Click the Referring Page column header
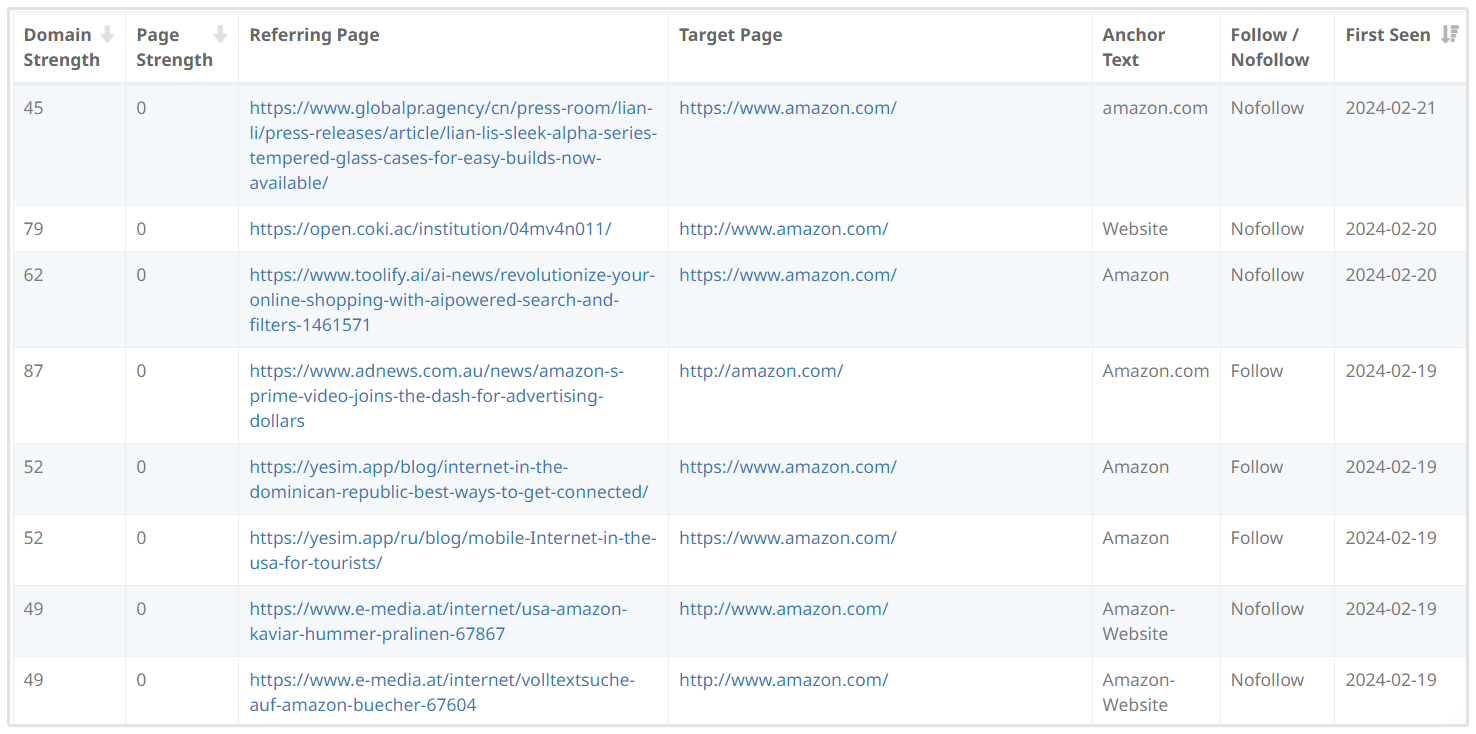Image resolution: width=1476 pixels, height=734 pixels. 314,35
